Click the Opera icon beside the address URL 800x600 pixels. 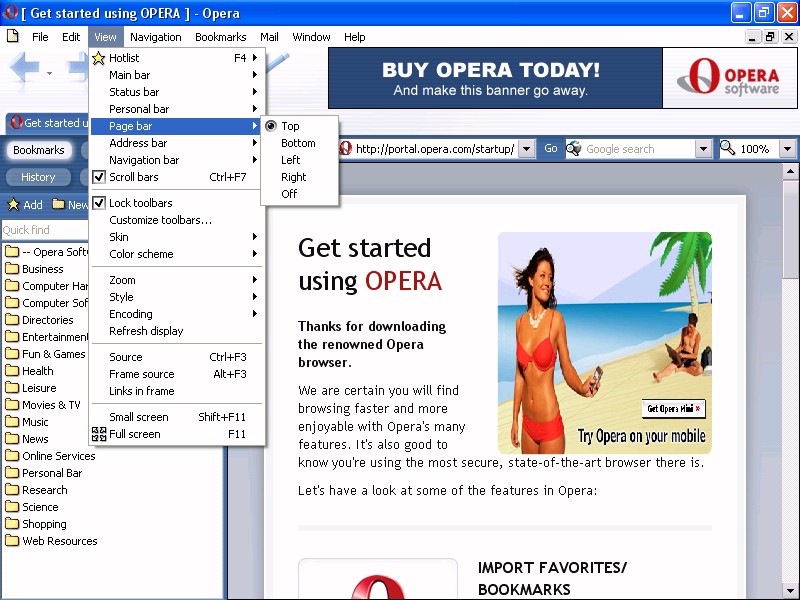pyautogui.click(x=345, y=148)
